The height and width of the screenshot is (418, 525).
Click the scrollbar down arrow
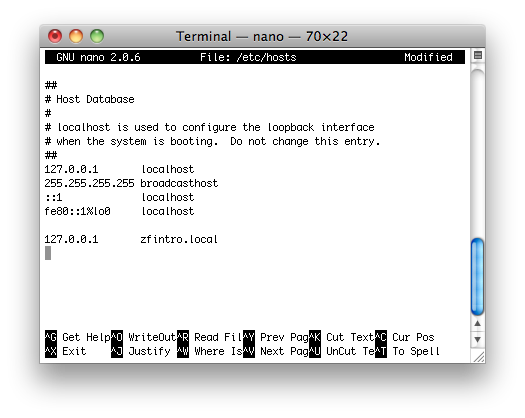tap(477, 339)
